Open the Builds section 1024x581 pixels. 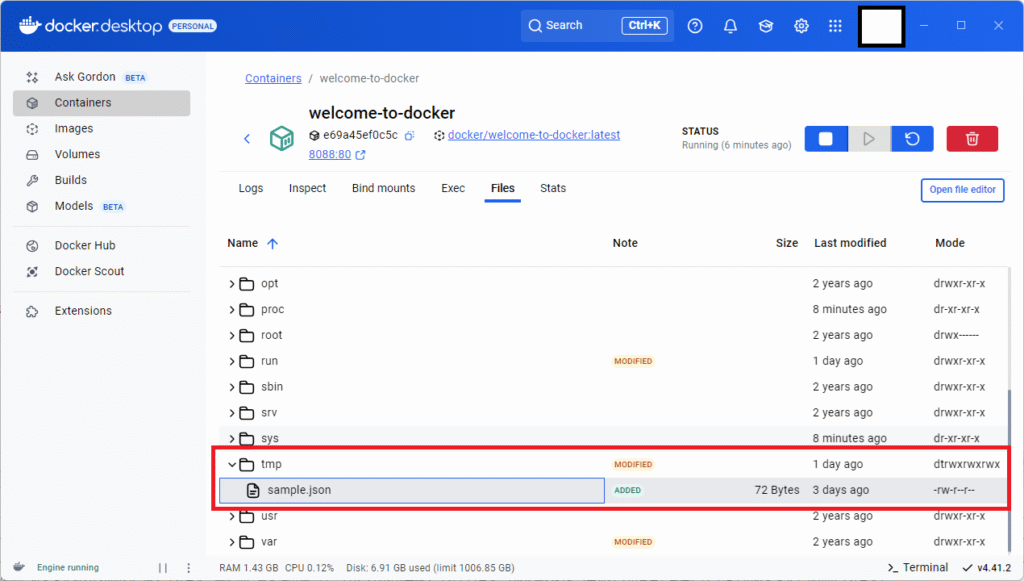tap(101, 180)
